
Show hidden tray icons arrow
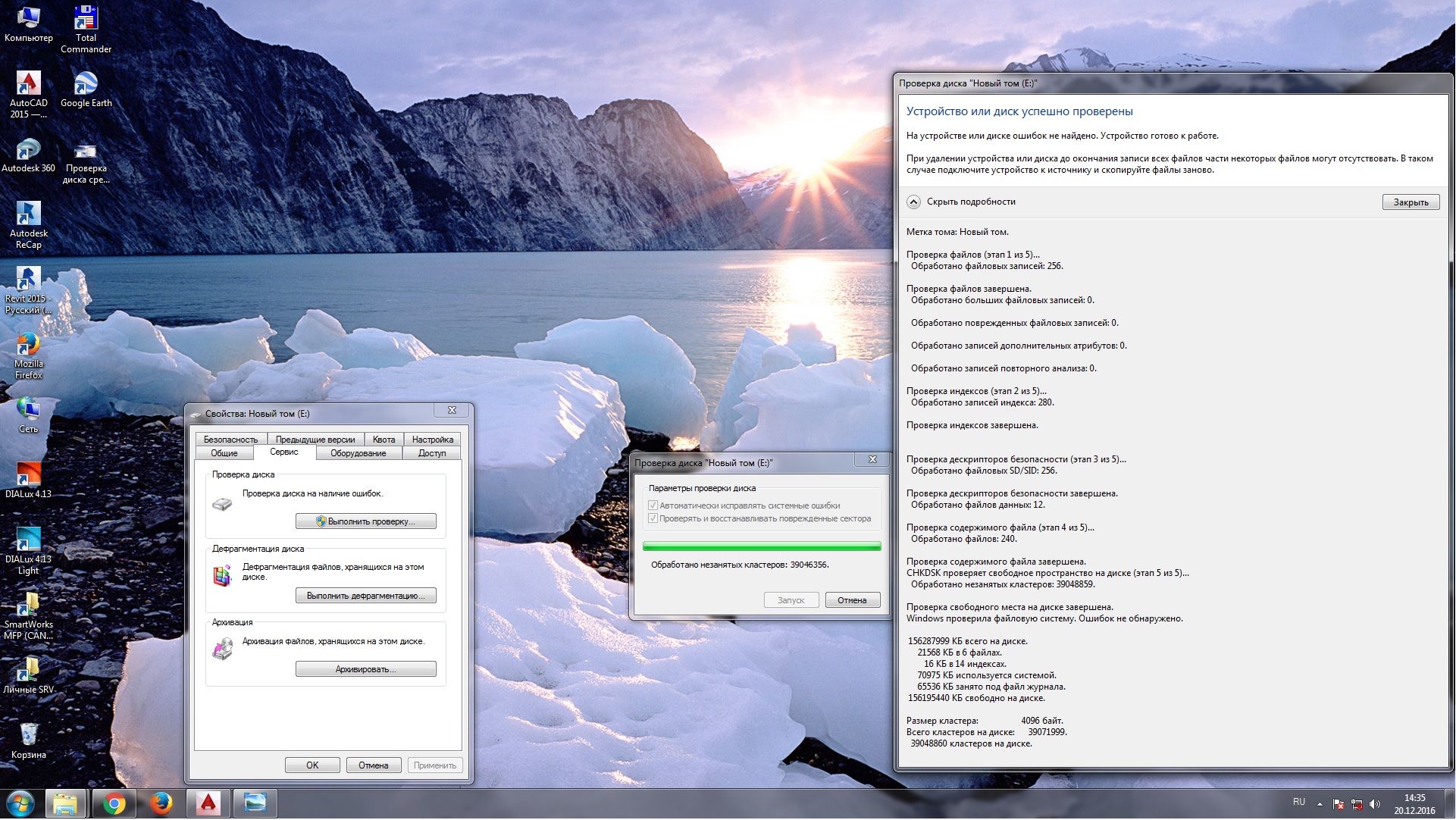[1320, 803]
